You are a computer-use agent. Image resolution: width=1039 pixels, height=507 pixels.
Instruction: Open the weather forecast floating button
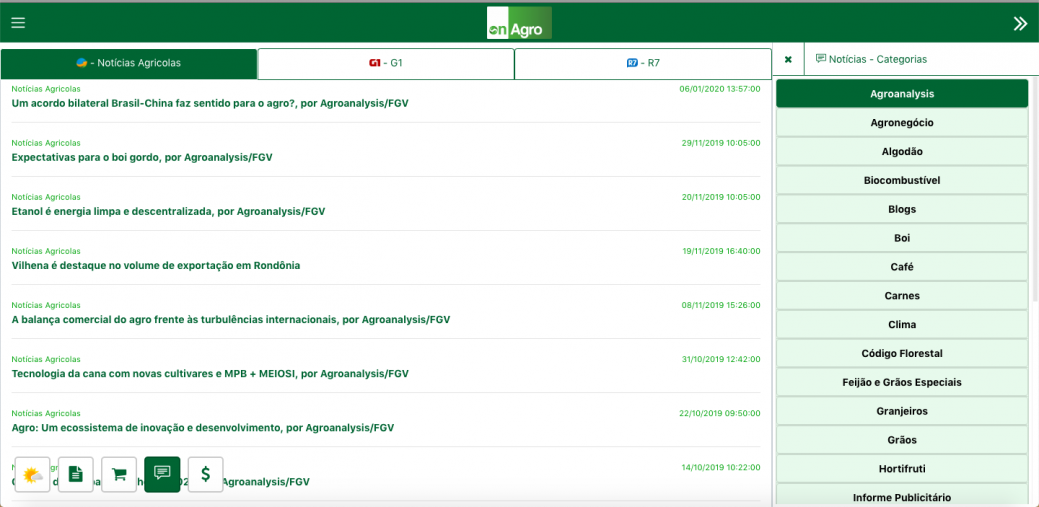(32, 475)
